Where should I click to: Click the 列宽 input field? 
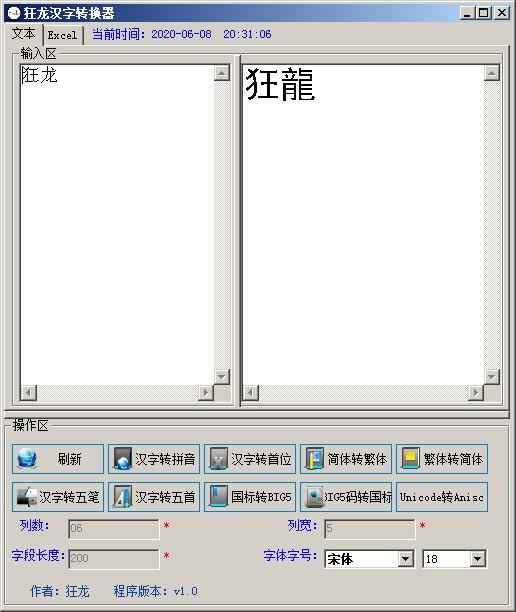click(369, 528)
